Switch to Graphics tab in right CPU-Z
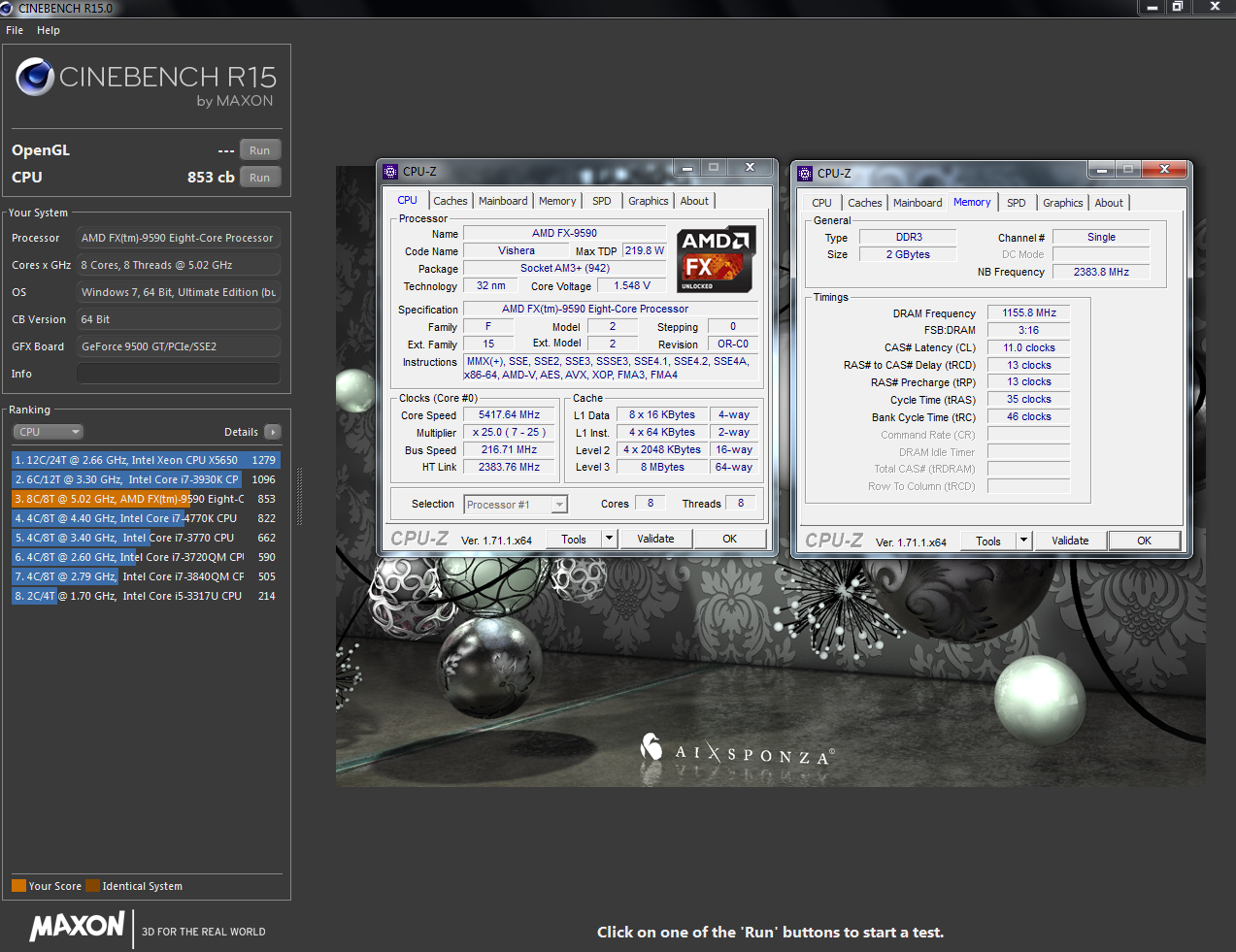Viewport: 1236px width, 952px height. click(x=1063, y=203)
